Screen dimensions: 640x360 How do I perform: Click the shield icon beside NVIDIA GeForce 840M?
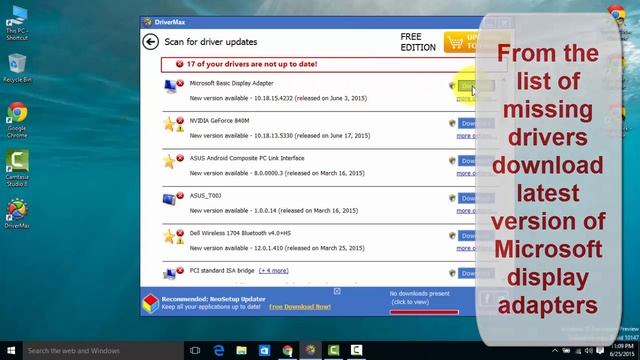pos(452,123)
